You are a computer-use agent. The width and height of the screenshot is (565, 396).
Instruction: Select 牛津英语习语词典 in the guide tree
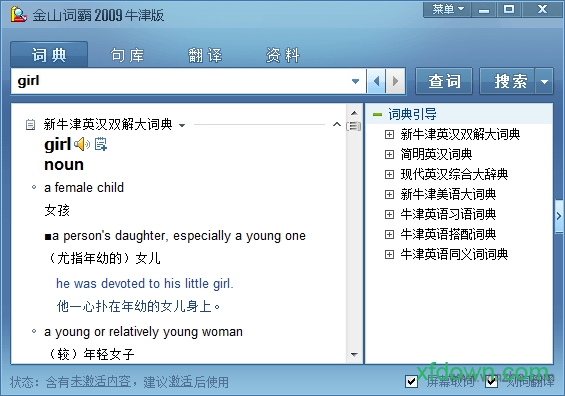click(x=448, y=215)
